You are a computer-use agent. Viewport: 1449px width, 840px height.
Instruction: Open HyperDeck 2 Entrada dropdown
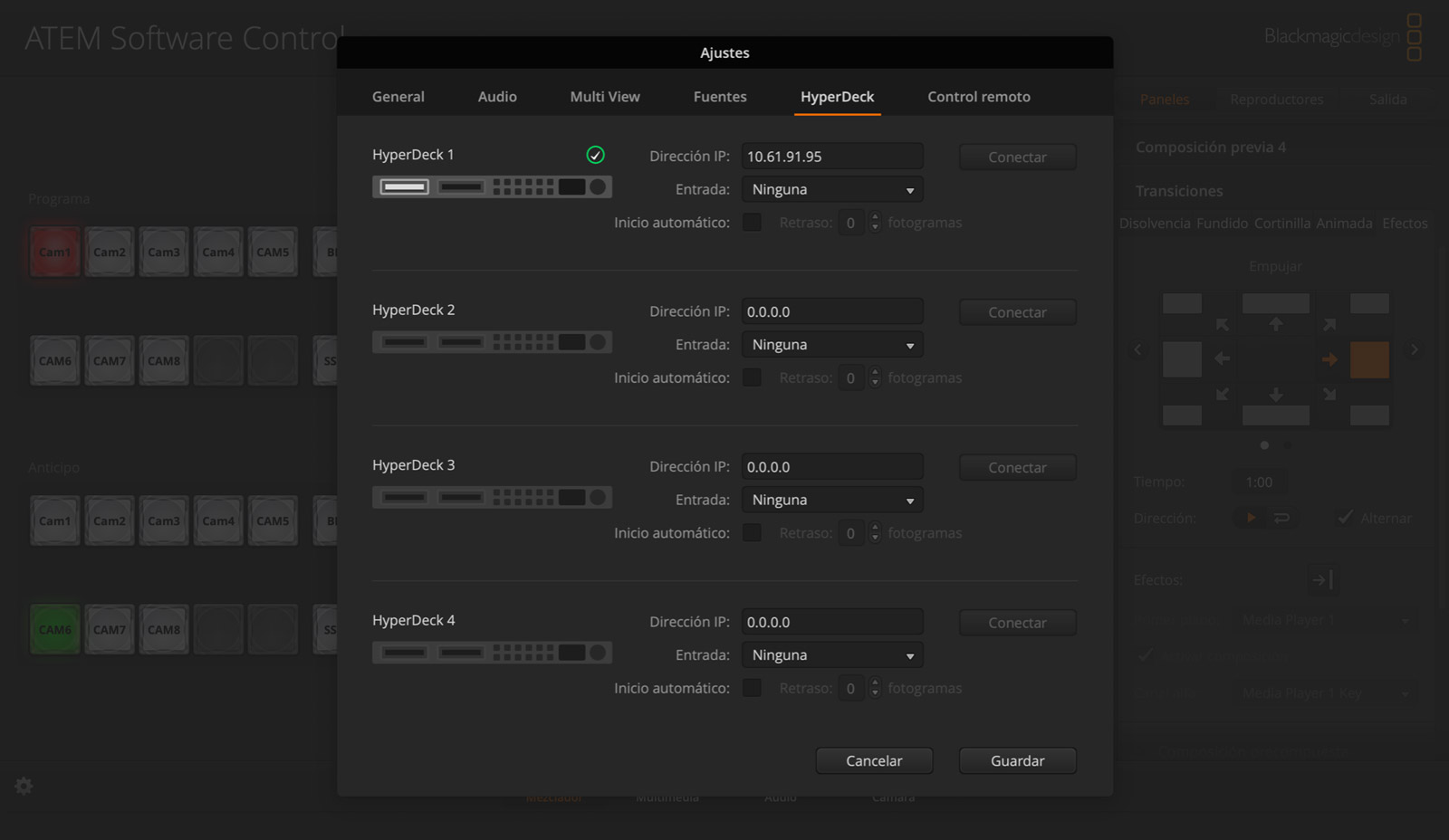click(x=832, y=345)
